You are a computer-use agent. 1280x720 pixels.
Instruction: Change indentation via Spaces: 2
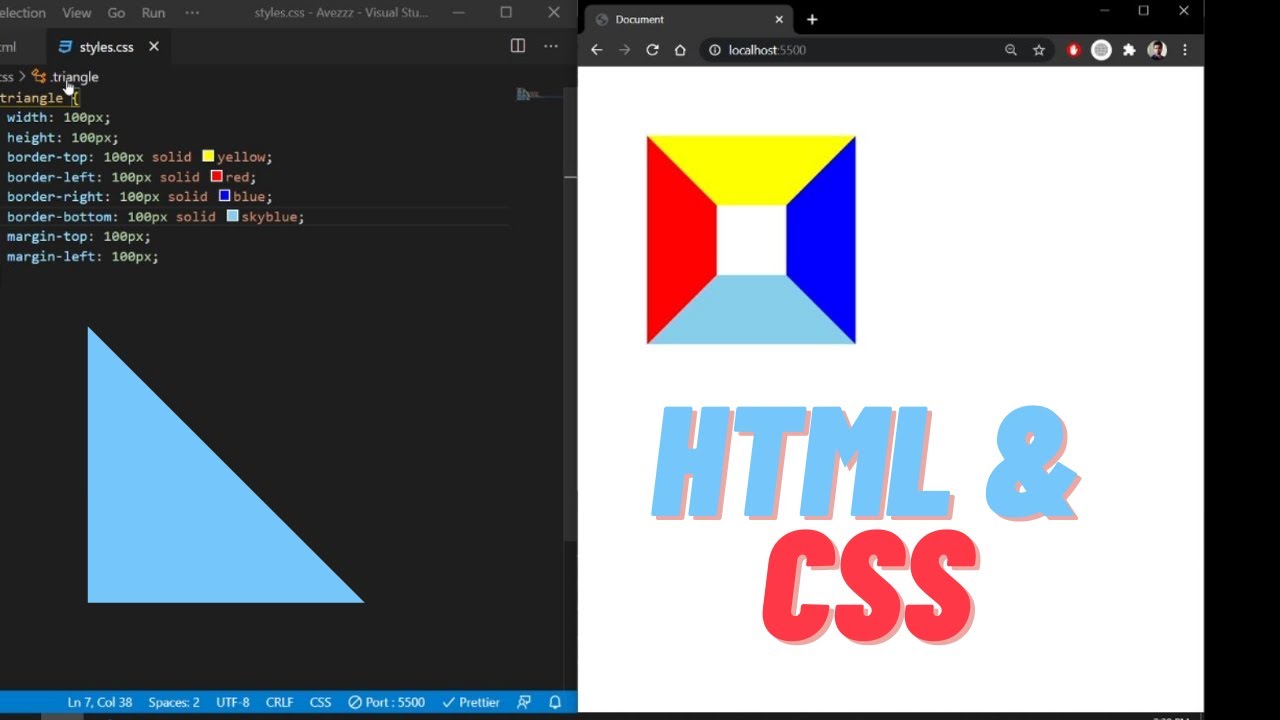(174, 703)
